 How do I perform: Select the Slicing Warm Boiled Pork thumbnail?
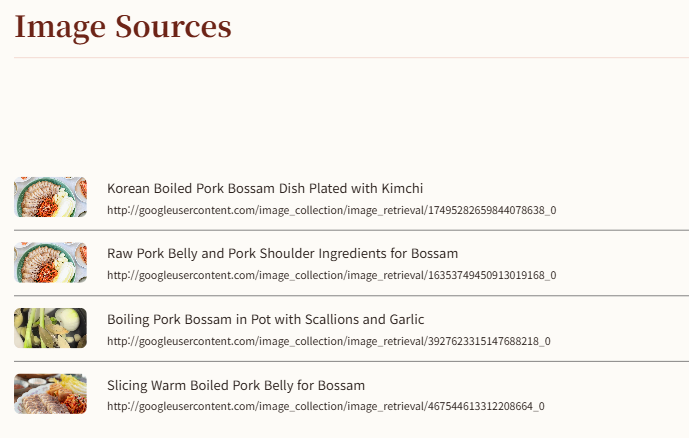pos(51,394)
